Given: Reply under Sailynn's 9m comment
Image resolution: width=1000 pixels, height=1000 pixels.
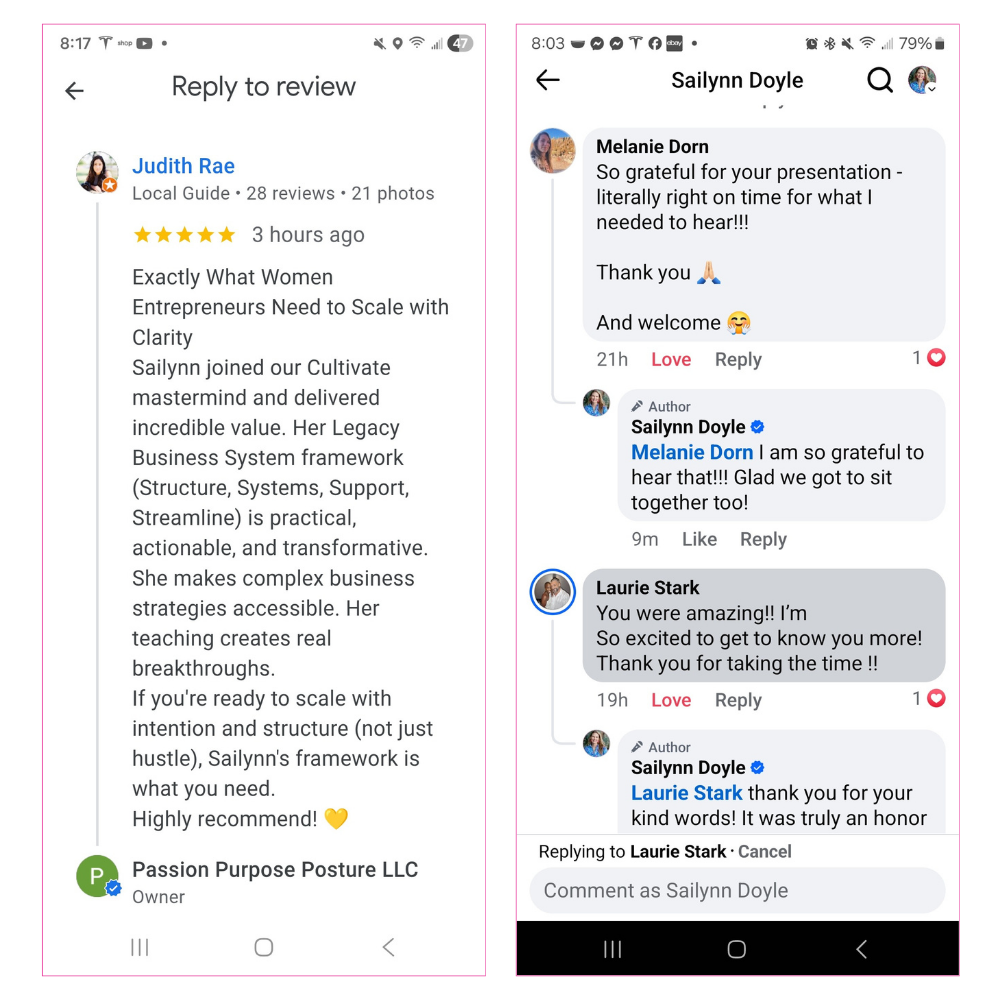Looking at the screenshot, I should pyautogui.click(x=763, y=540).
